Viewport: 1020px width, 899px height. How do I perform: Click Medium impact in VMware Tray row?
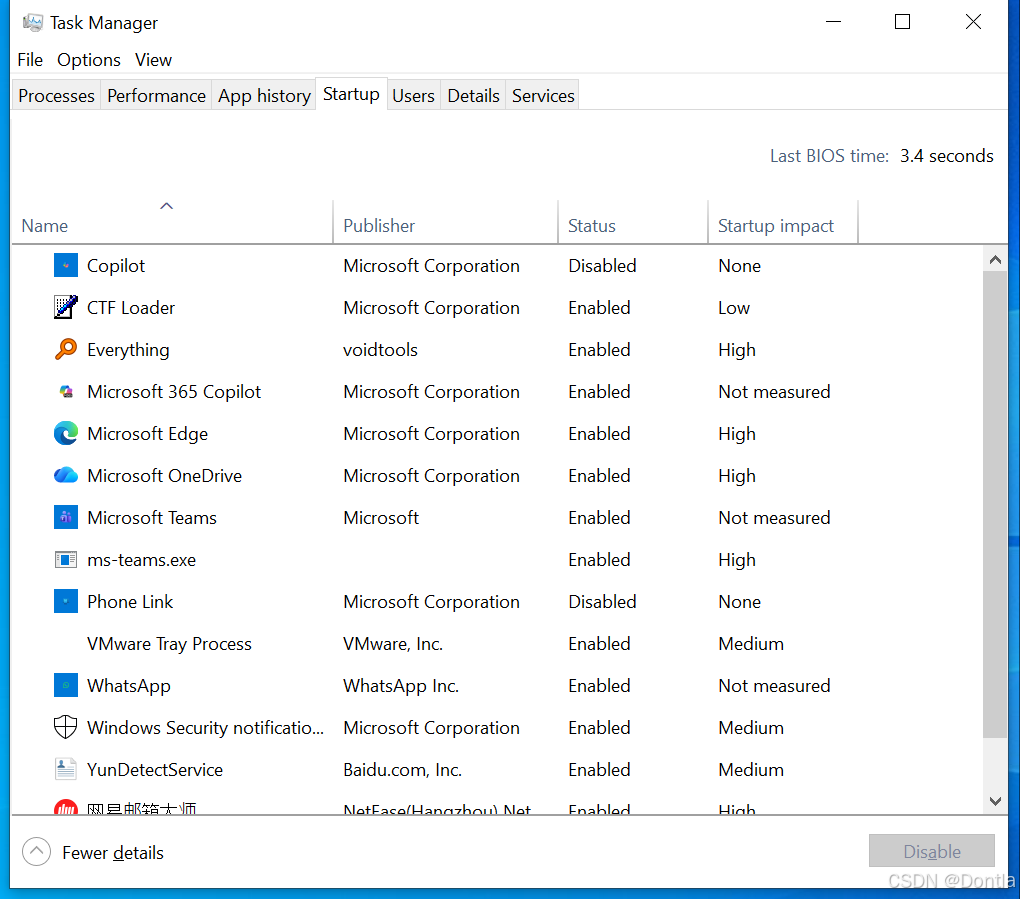pyautogui.click(x=751, y=644)
